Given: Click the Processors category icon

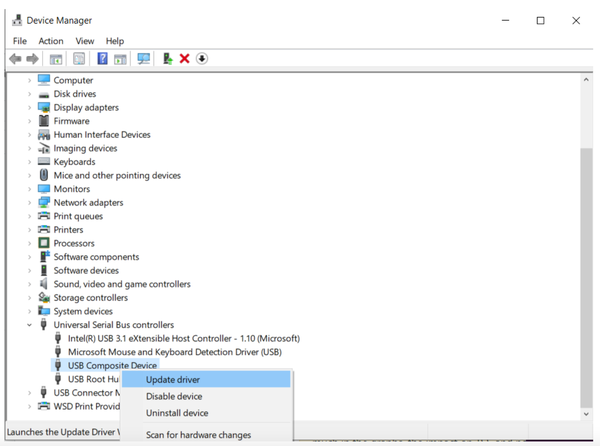Looking at the screenshot, I should (44, 243).
